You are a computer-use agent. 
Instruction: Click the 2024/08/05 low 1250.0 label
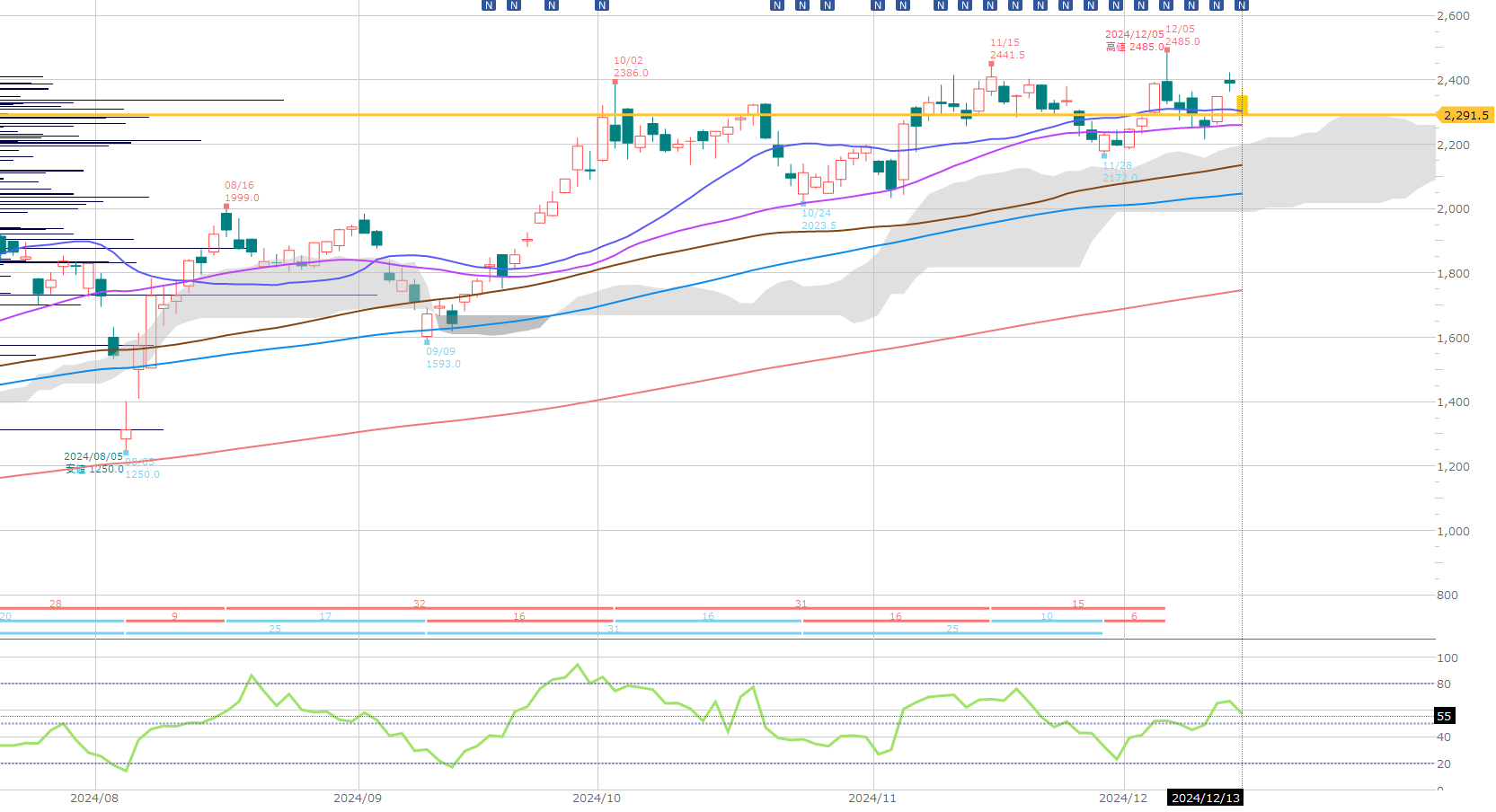[93, 463]
